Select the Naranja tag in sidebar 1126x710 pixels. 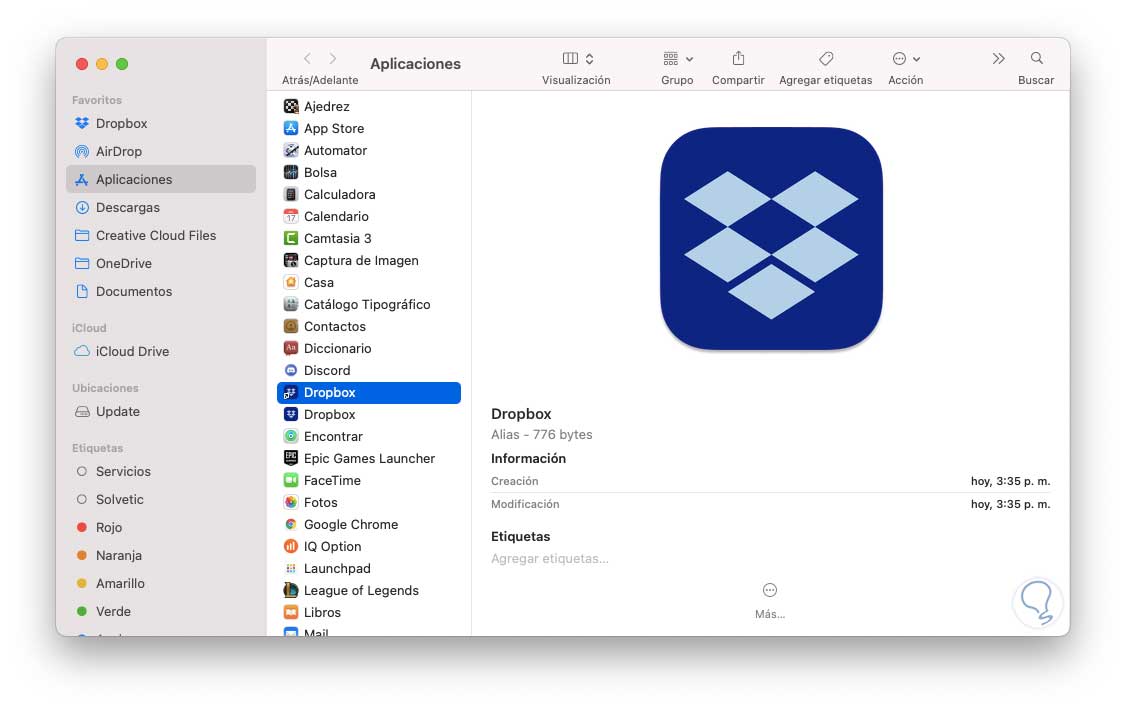point(109,556)
